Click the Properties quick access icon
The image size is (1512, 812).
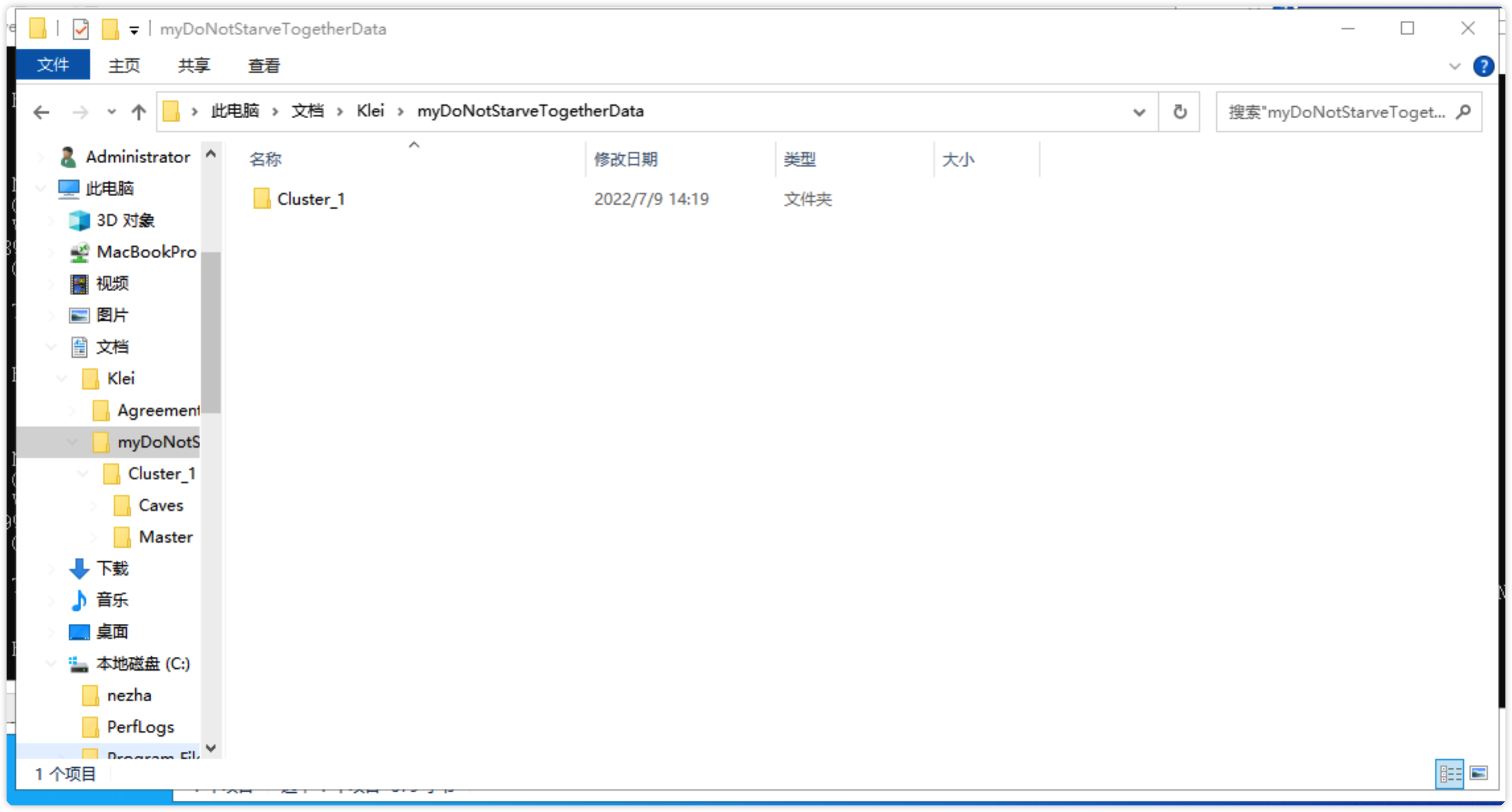(x=81, y=29)
